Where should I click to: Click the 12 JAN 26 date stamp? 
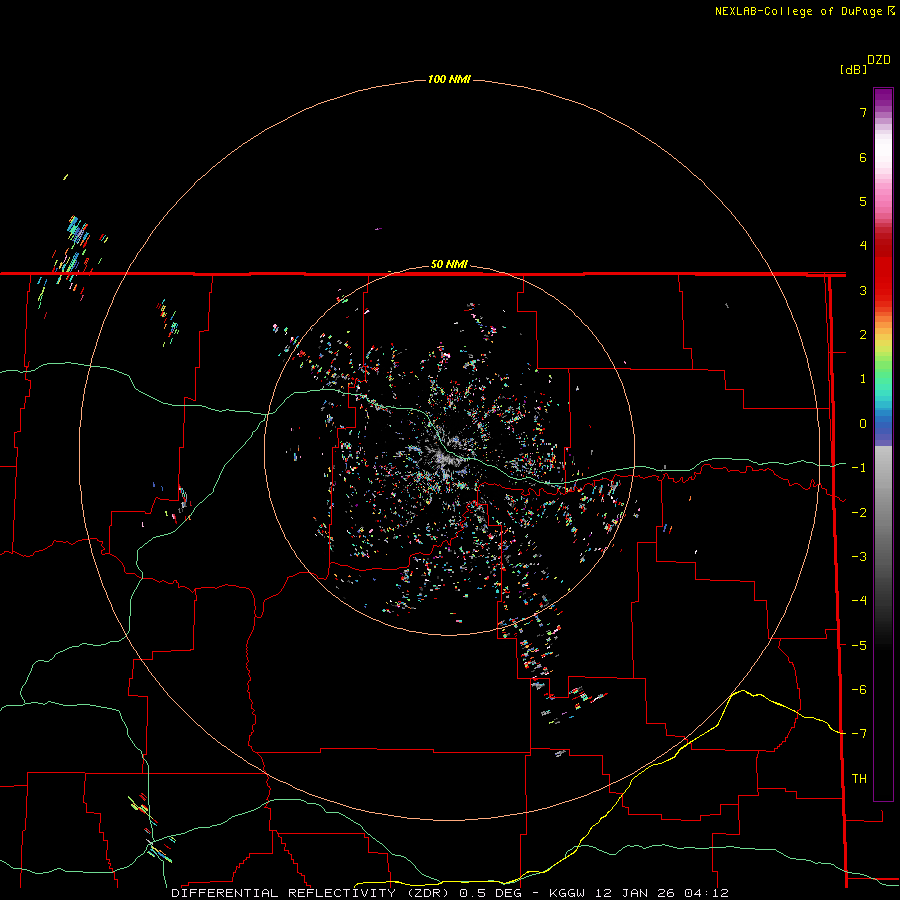634,893
